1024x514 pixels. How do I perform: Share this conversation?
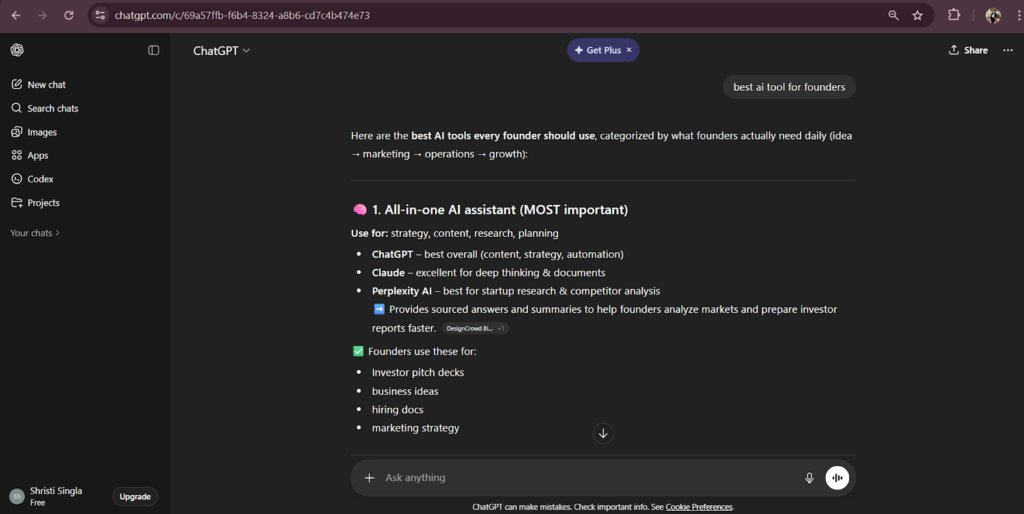968,50
